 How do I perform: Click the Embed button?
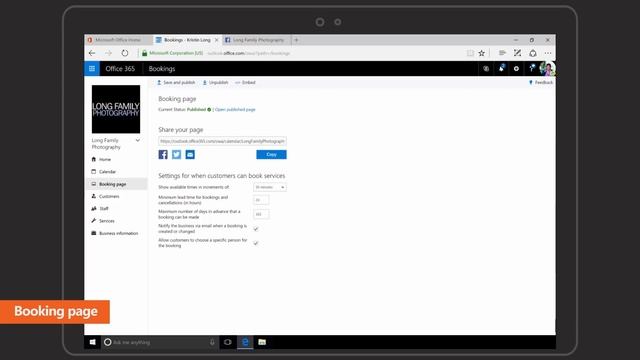click(245, 82)
